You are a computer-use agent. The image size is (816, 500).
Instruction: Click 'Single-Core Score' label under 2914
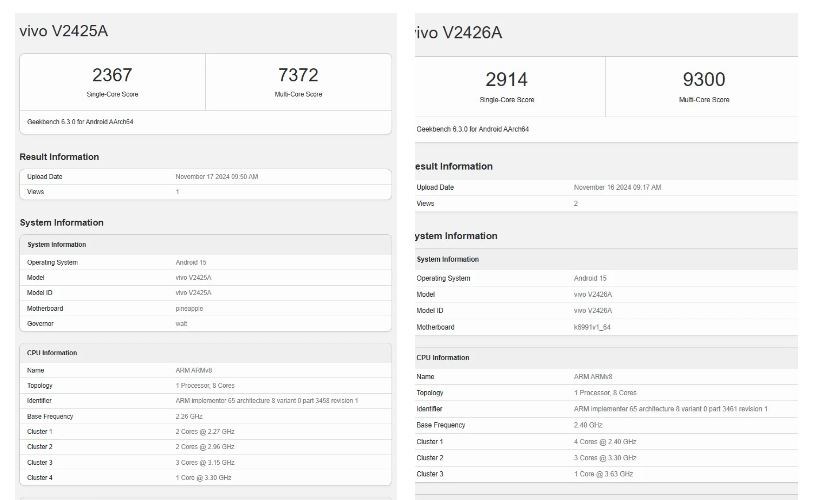[x=506, y=100]
